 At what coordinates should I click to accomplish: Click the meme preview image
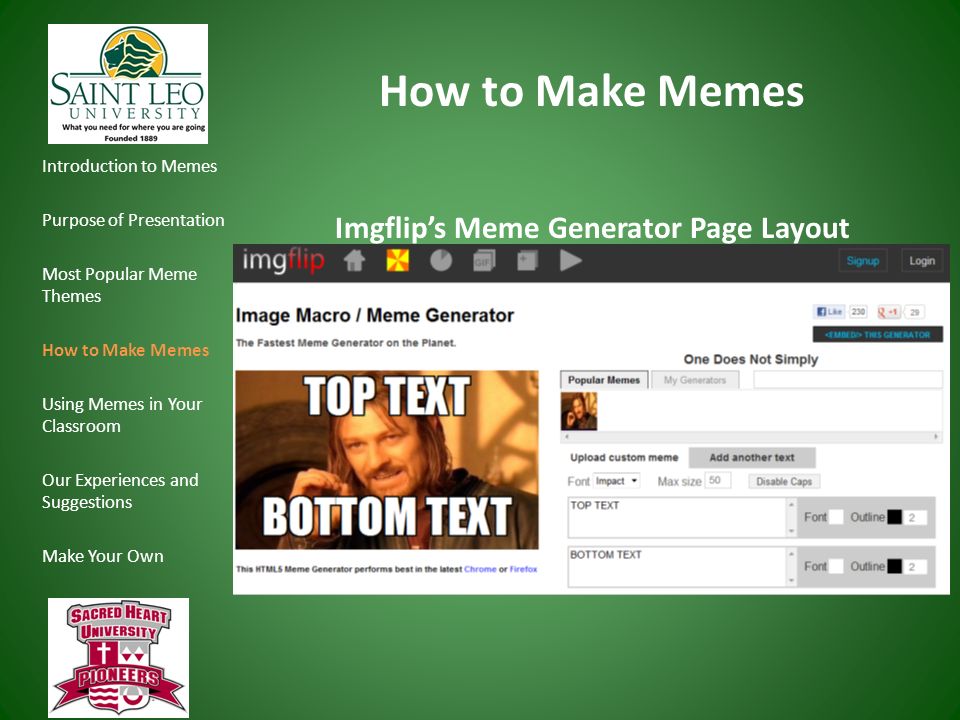(x=387, y=460)
